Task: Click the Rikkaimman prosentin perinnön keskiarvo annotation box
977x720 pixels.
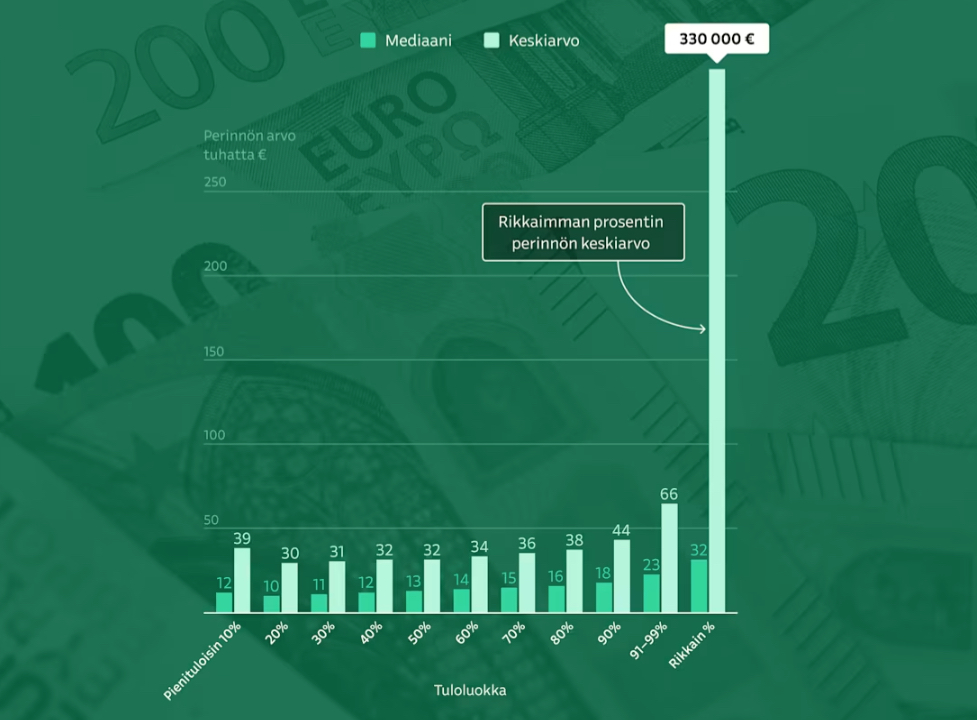Action: pyautogui.click(x=583, y=232)
